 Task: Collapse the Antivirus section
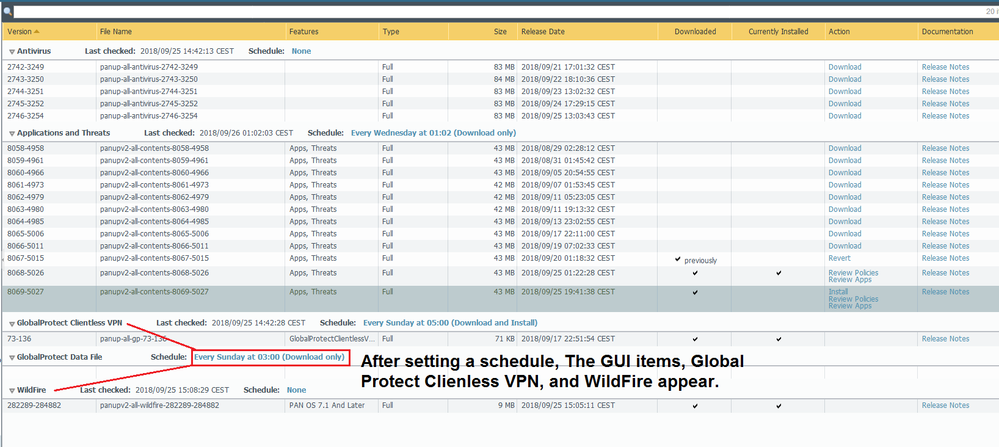pos(11,51)
